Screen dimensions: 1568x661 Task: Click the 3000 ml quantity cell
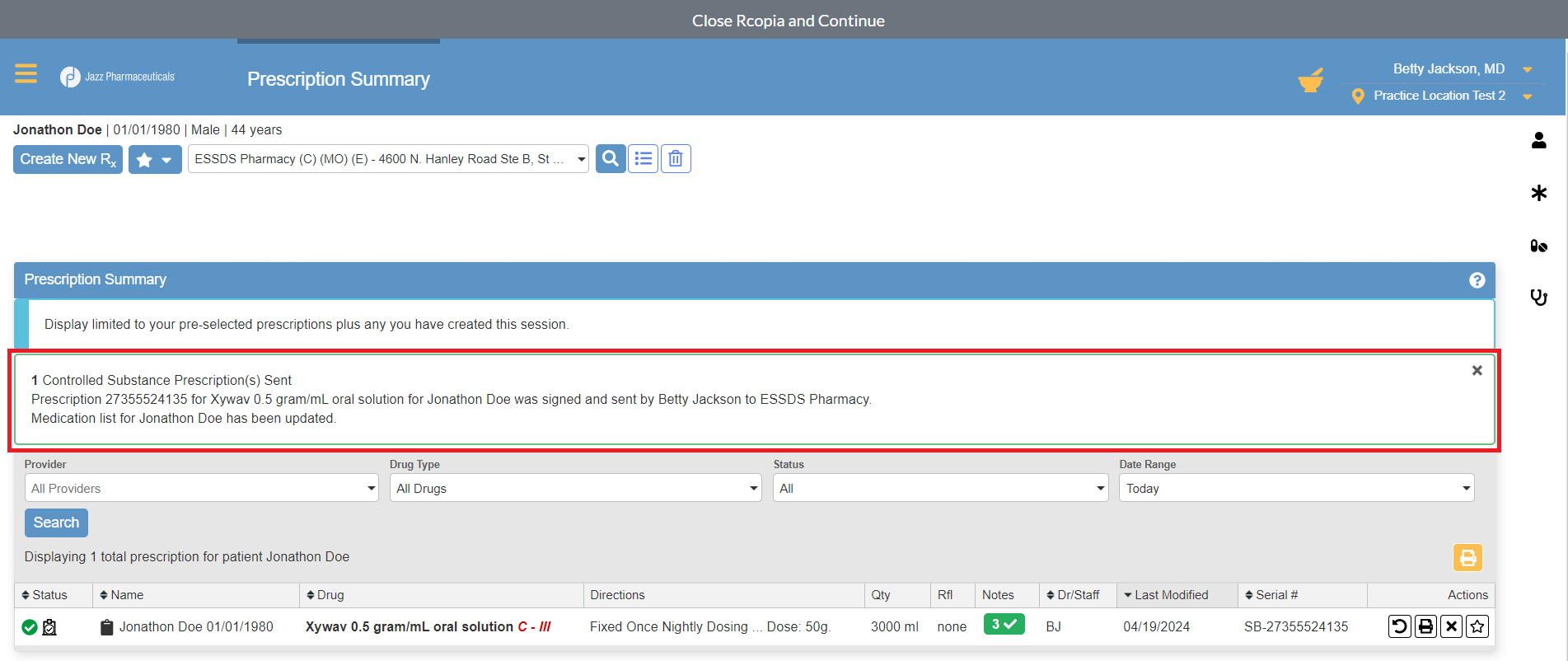pyautogui.click(x=894, y=627)
